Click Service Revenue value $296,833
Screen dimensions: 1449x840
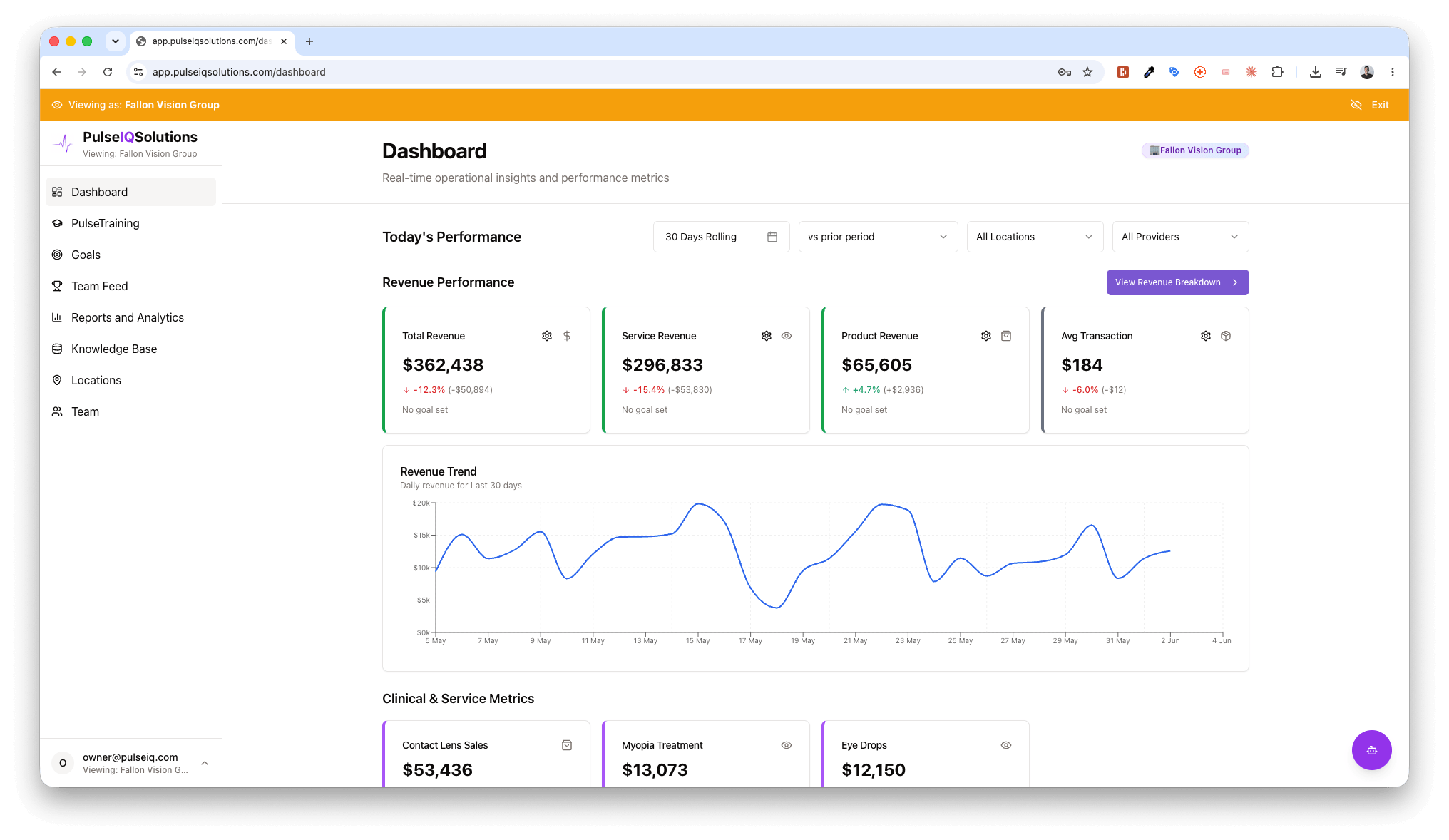click(662, 365)
